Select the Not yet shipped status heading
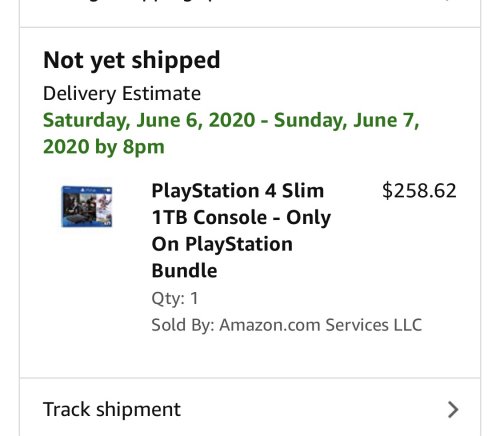 click(132, 60)
